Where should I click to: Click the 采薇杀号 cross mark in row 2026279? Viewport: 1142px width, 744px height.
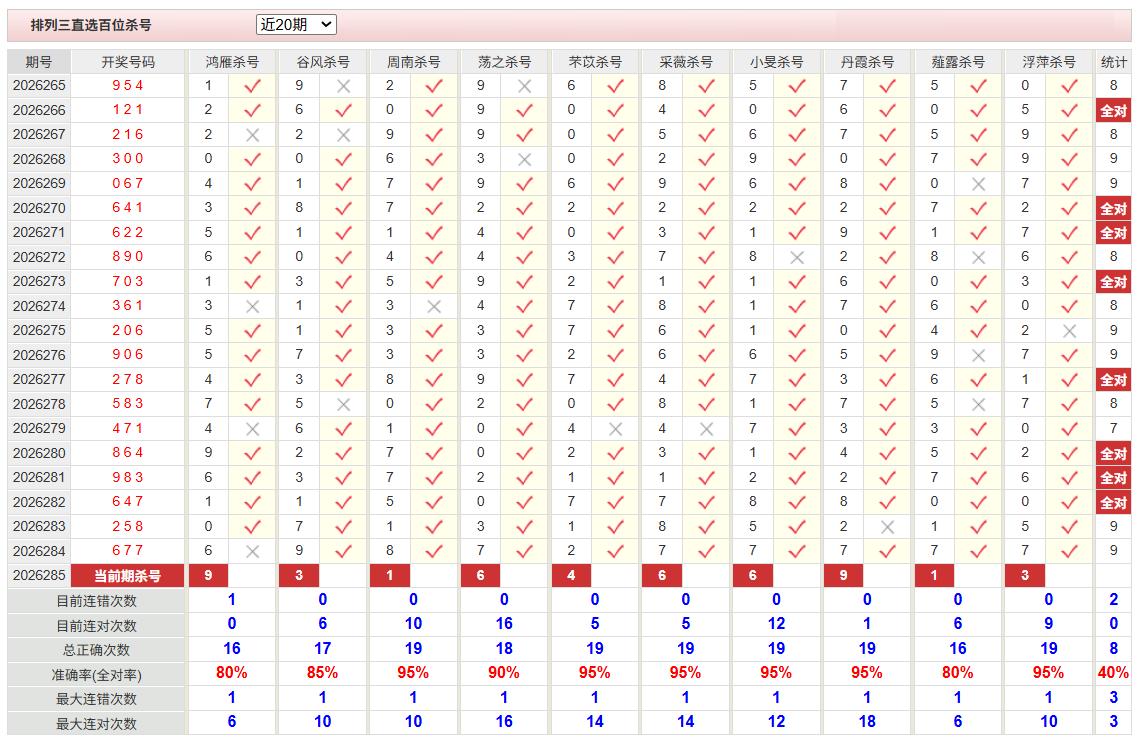(x=706, y=429)
